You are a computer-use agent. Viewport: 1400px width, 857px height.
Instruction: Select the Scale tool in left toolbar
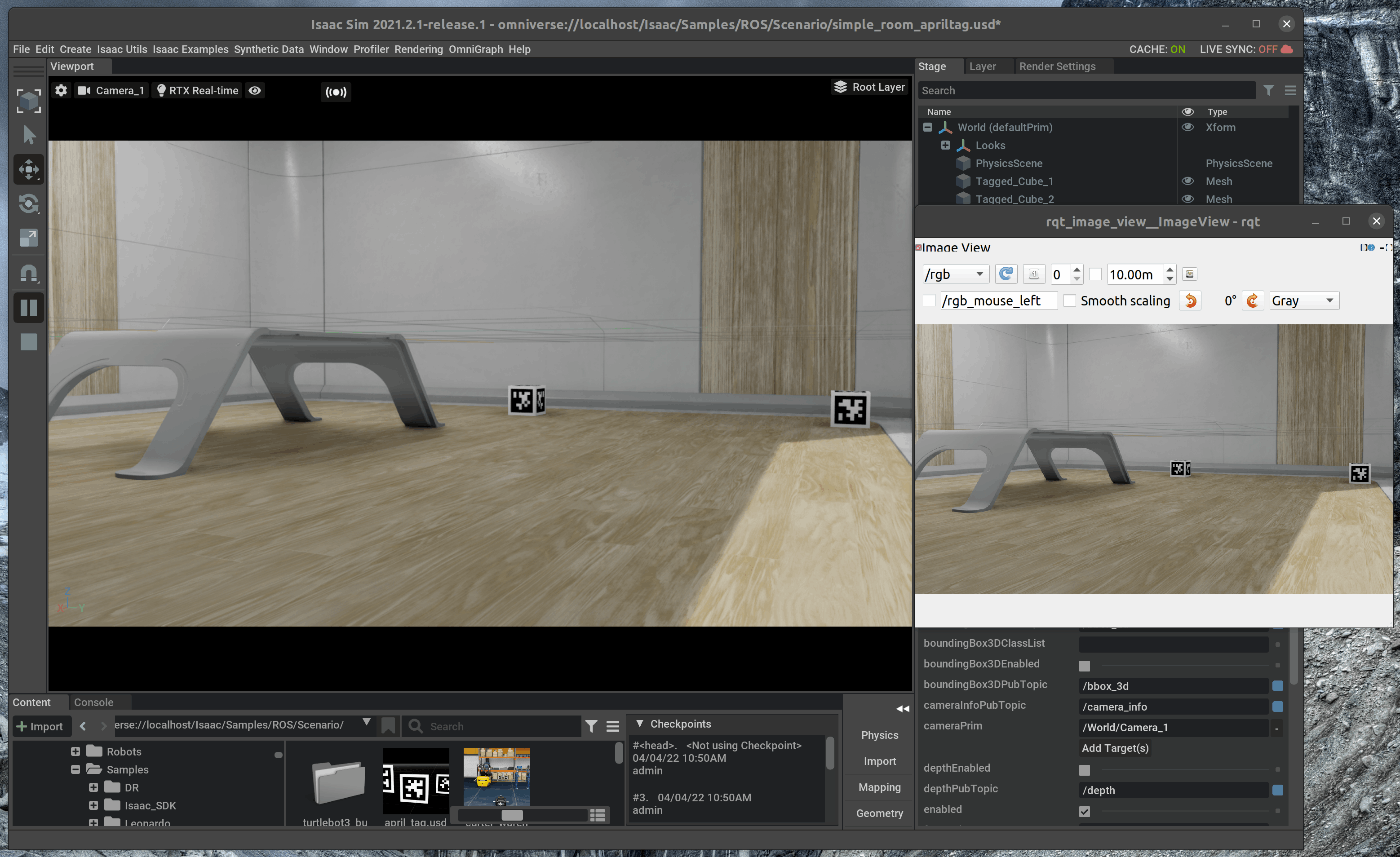[x=29, y=238]
